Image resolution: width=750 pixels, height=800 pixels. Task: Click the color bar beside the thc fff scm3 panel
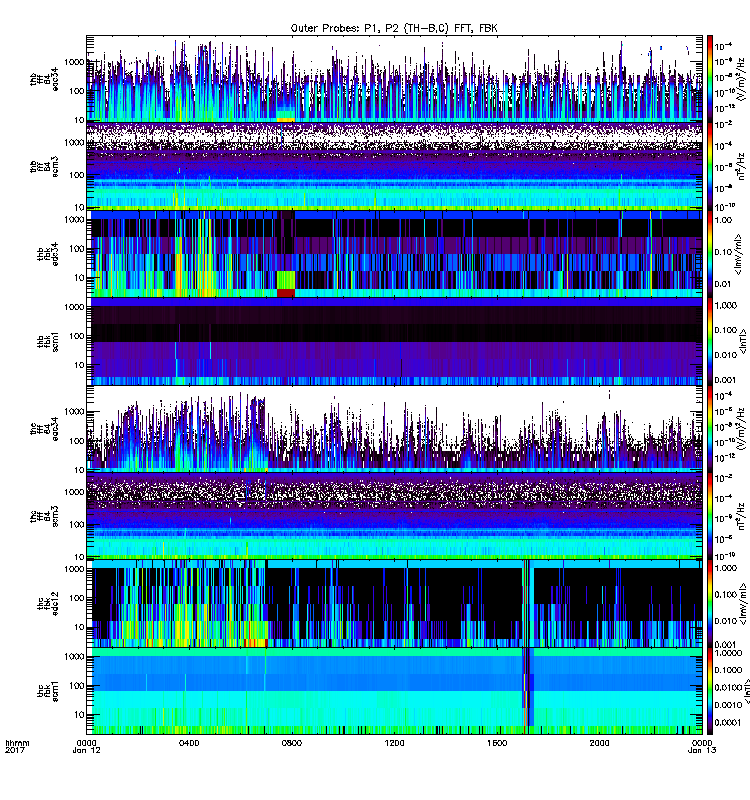[710, 516]
